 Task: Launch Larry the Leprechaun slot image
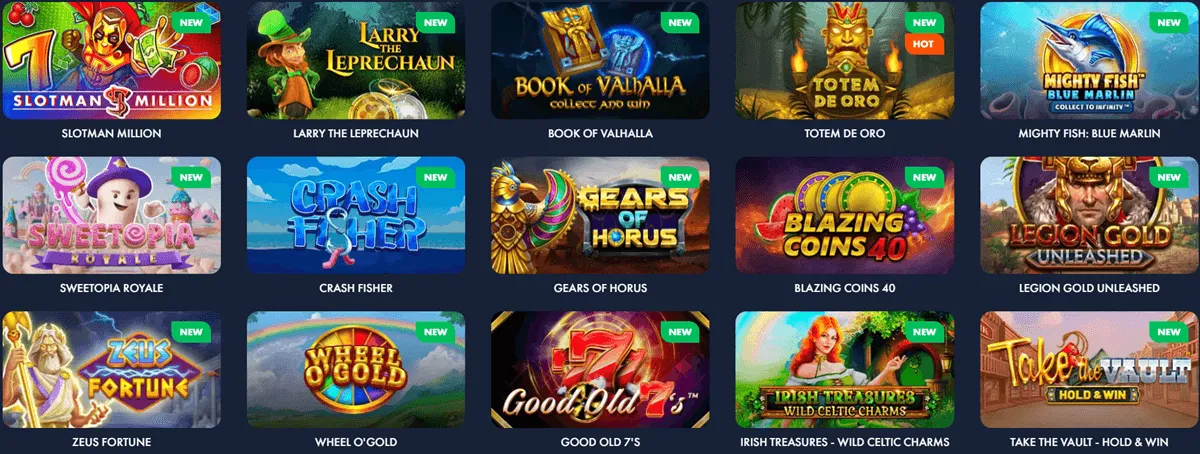[x=356, y=60]
